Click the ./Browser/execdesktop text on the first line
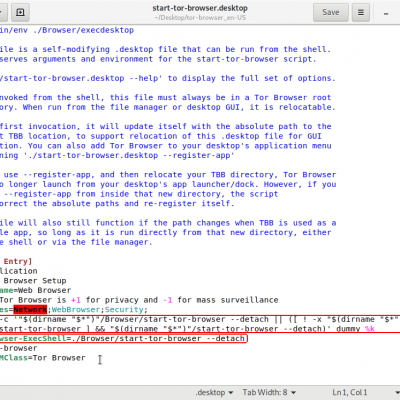This screenshot has height=400, width=400. tap(83, 30)
